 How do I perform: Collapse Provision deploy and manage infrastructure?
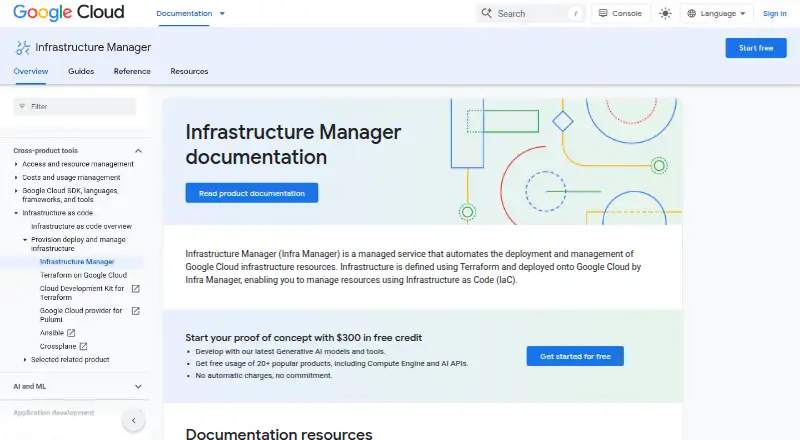(25, 239)
